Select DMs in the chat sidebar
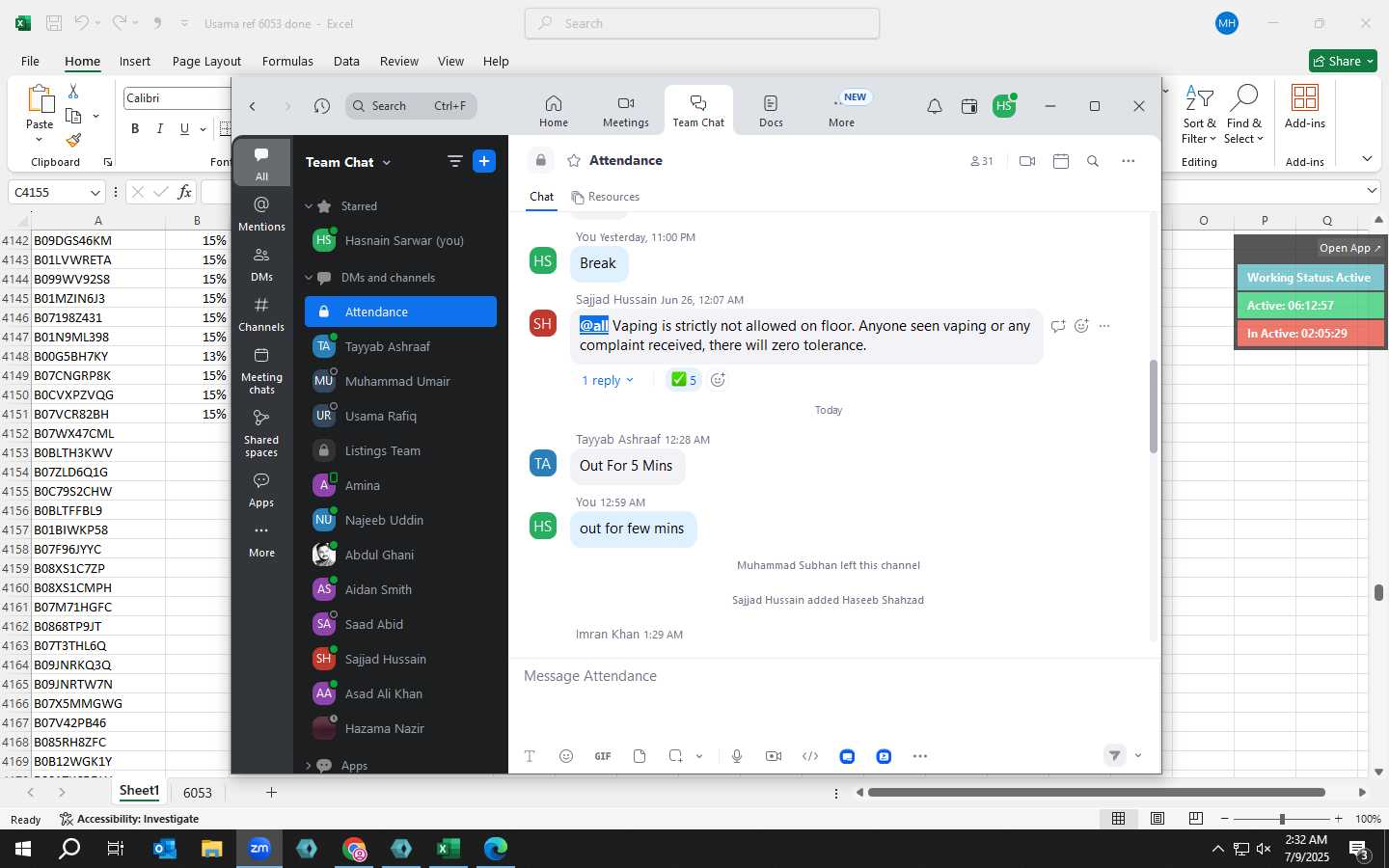The width and height of the screenshot is (1389, 868). coord(261,264)
